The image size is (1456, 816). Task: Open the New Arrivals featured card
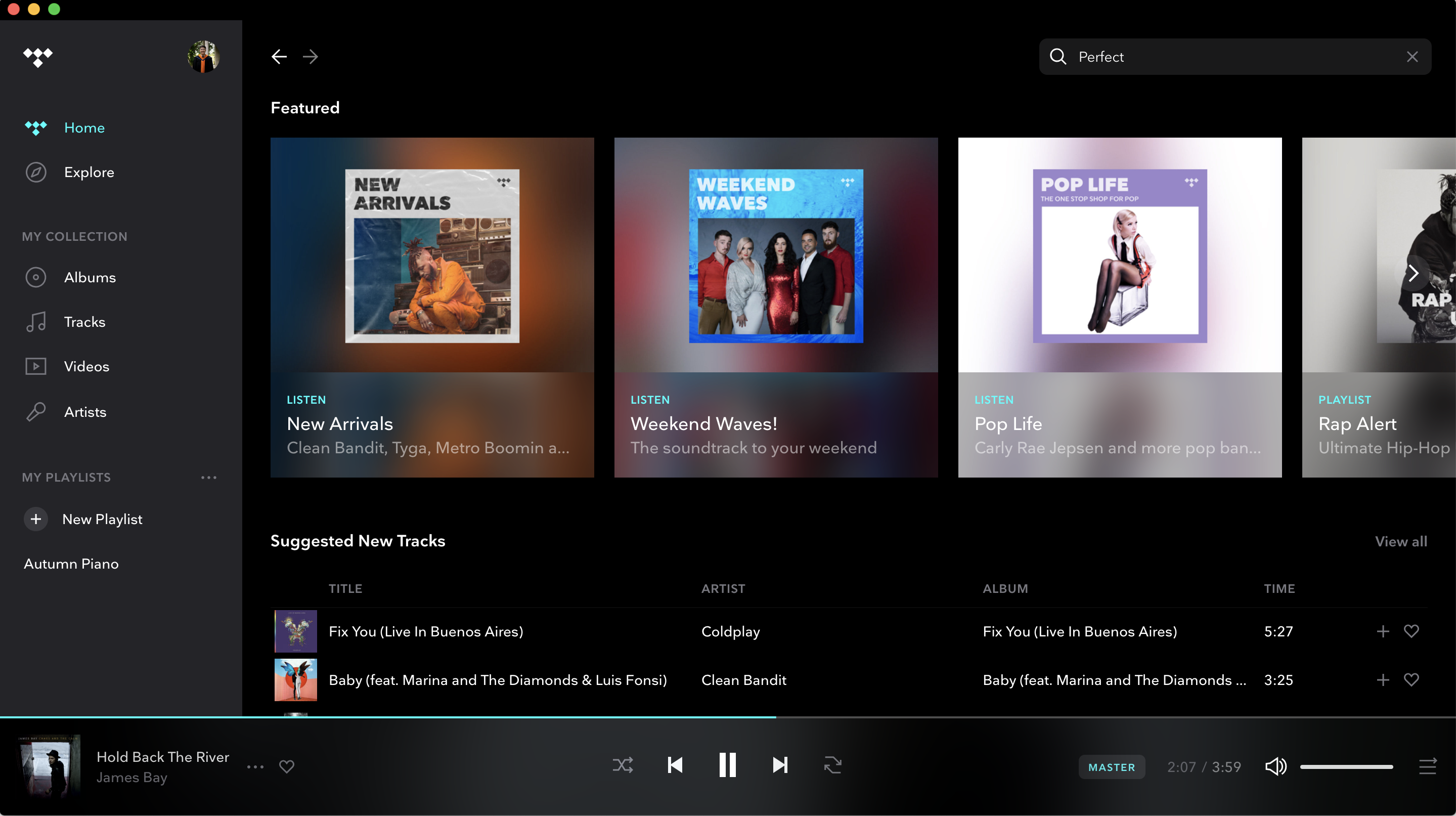(432, 308)
